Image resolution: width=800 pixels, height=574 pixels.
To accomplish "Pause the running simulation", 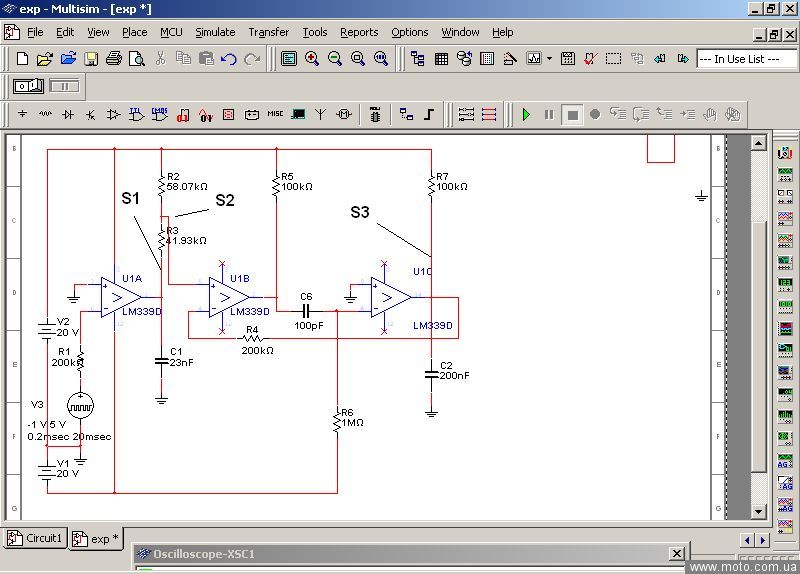I will tap(549, 114).
